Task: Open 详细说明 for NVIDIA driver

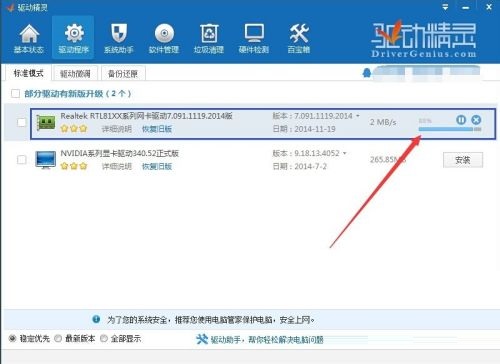Action: (x=117, y=166)
